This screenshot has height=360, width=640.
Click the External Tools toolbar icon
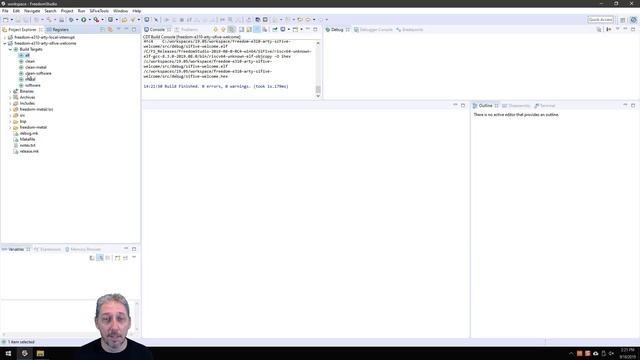pyautogui.click(x=96, y=20)
